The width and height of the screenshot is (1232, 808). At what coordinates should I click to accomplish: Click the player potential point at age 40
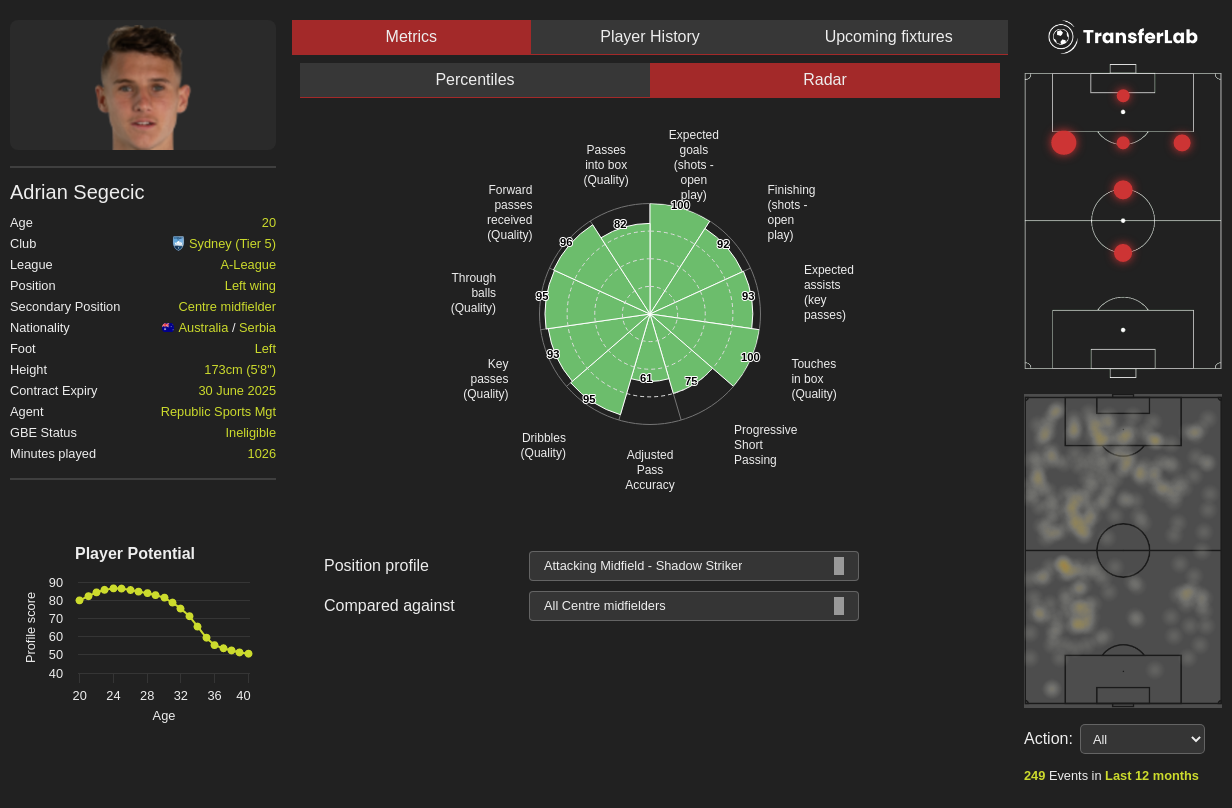tap(248, 654)
